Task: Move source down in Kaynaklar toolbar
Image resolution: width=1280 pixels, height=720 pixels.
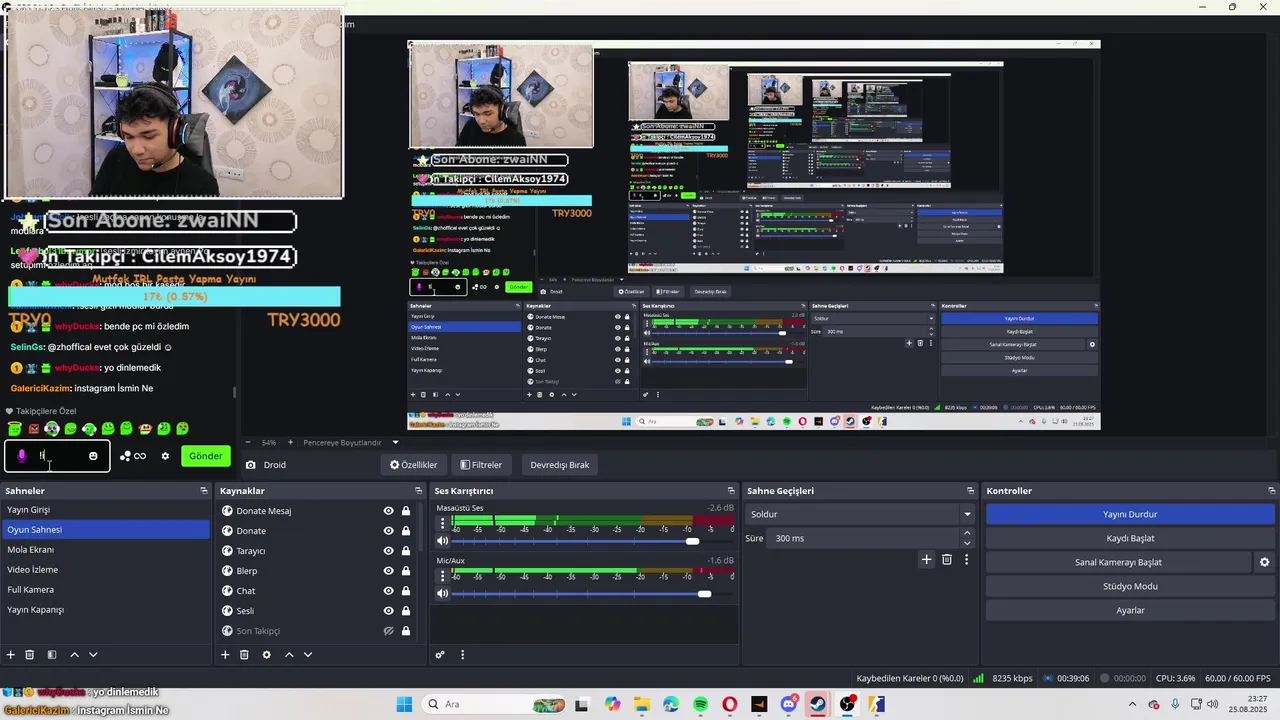Action: (x=308, y=655)
